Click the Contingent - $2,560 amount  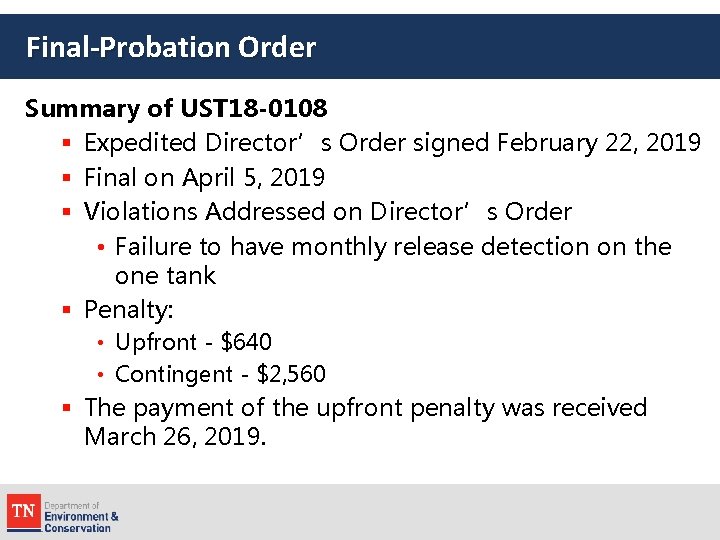(x=290, y=374)
